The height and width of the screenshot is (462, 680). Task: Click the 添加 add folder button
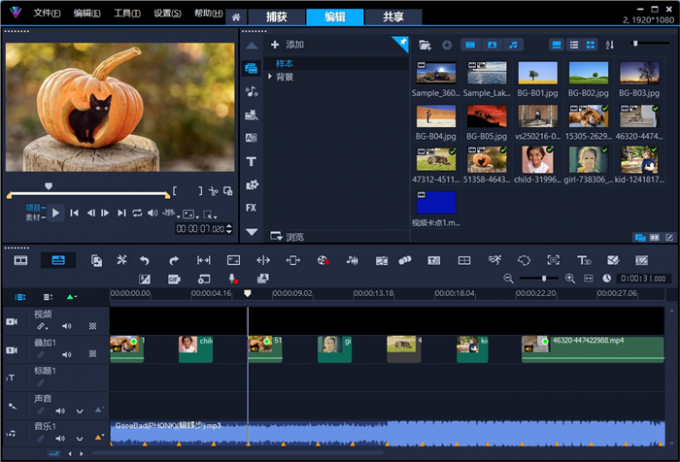287,45
